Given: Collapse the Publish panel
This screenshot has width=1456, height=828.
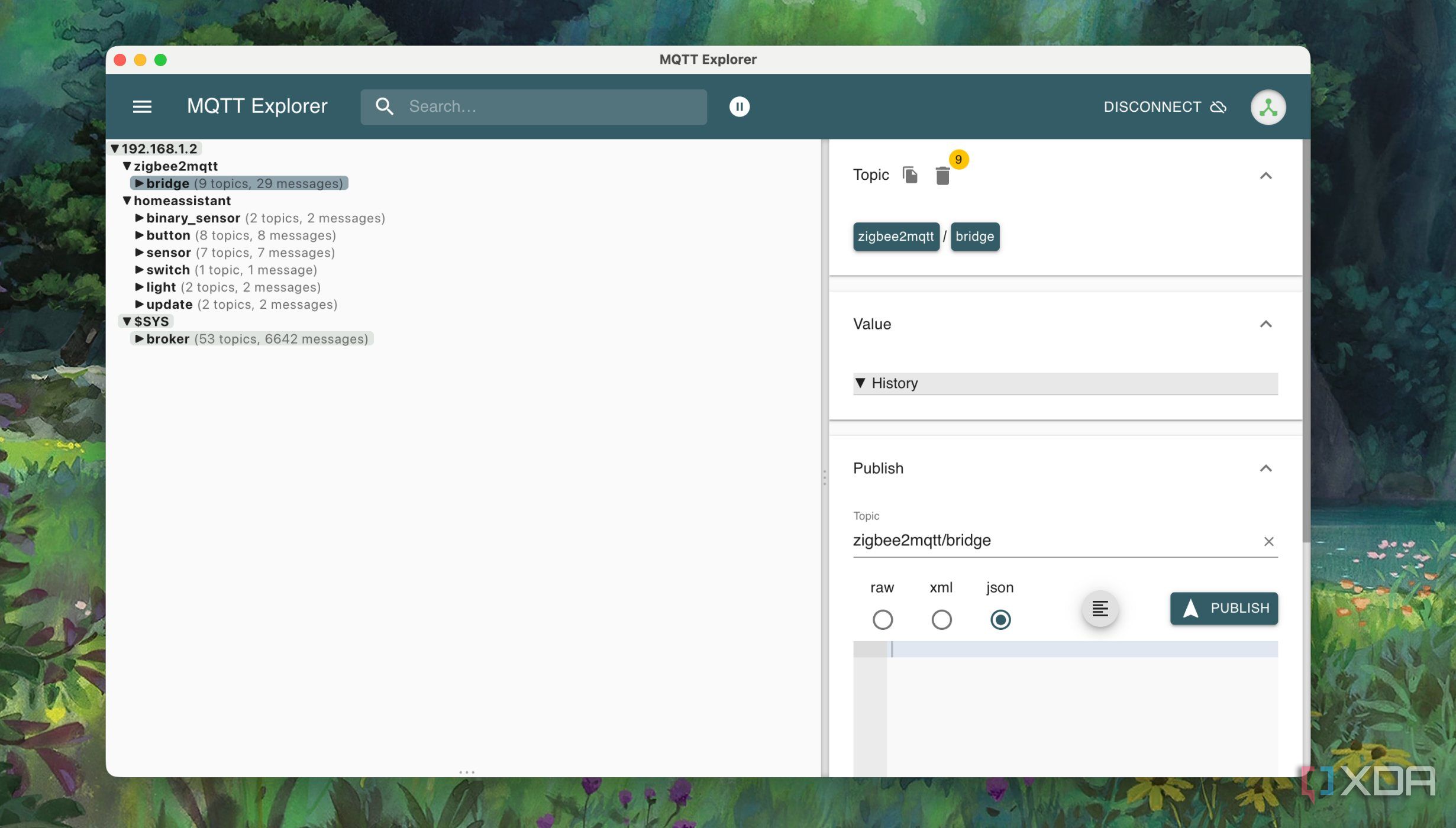Looking at the screenshot, I should pos(1265,468).
